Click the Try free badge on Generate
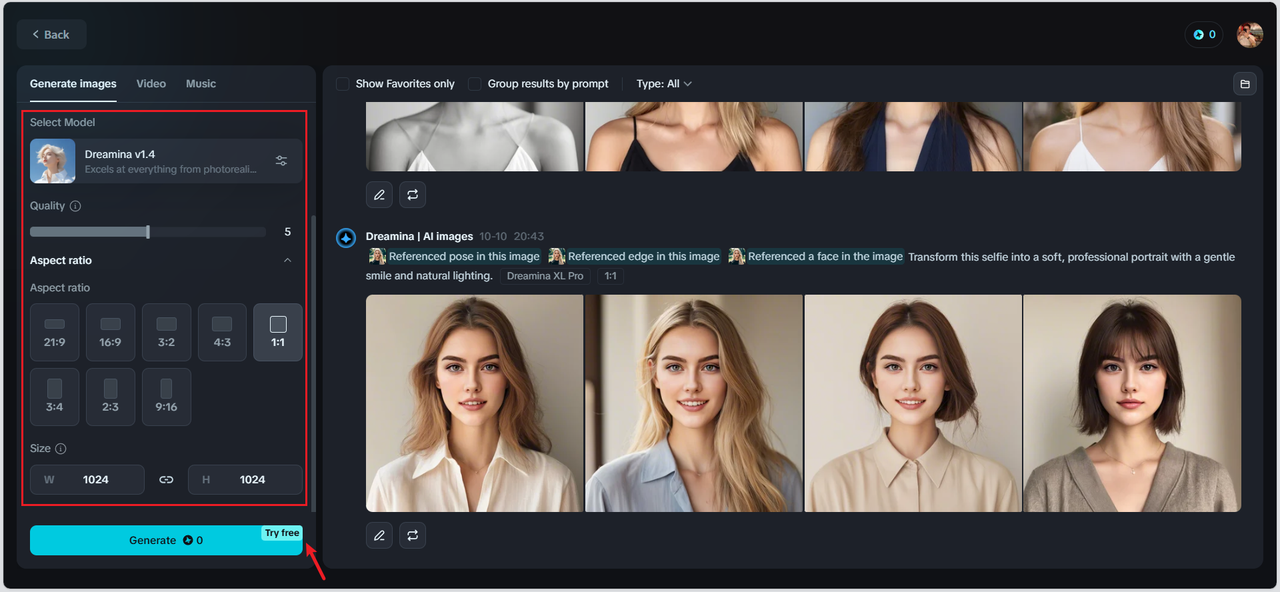Screen dimensions: 1280x592 coord(282,533)
